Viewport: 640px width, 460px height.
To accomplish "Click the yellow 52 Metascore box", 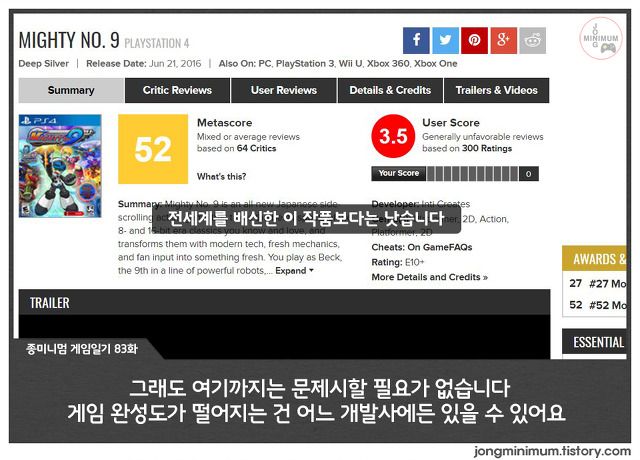I will [x=153, y=149].
